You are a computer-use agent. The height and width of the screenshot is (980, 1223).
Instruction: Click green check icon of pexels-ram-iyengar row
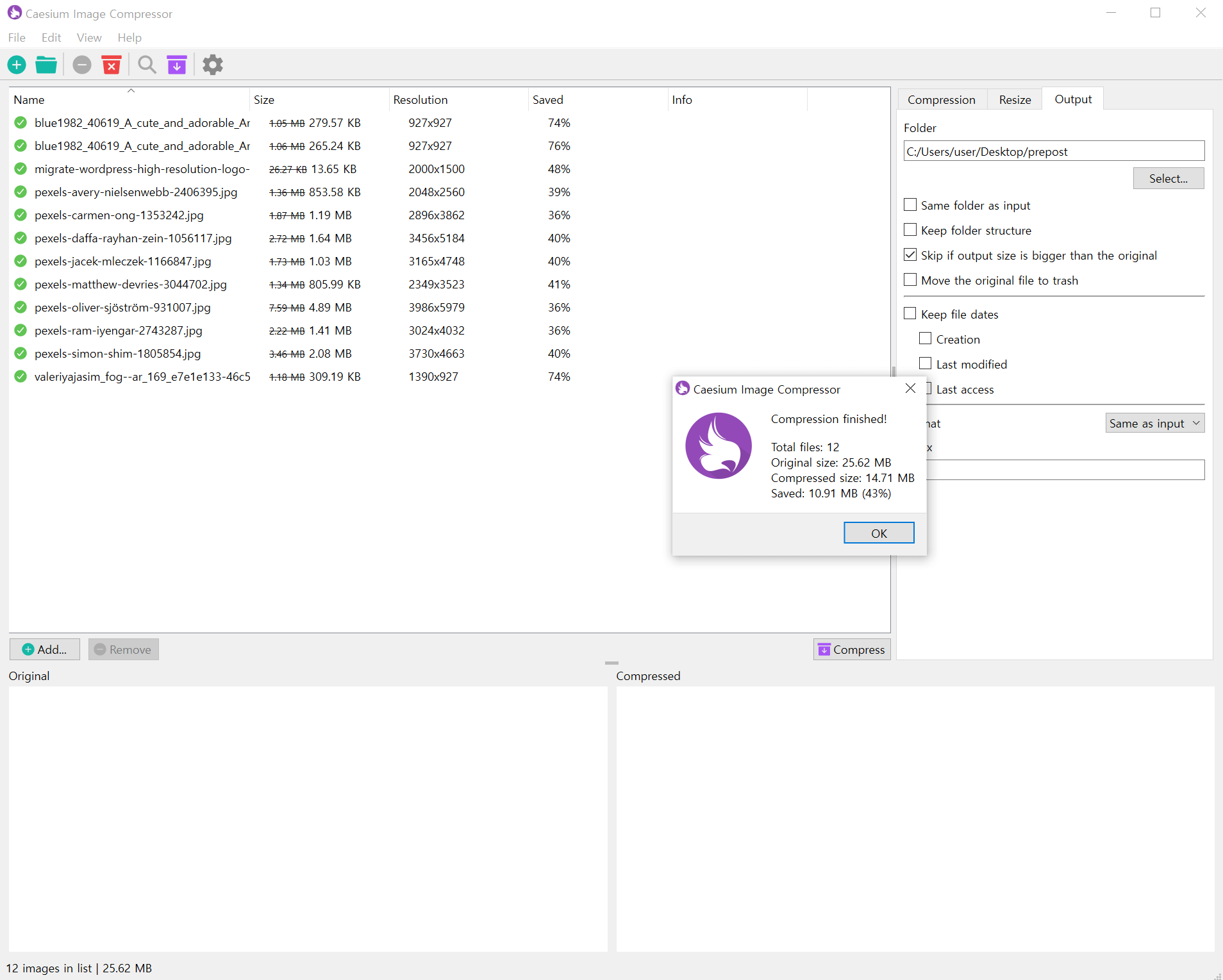point(21,330)
